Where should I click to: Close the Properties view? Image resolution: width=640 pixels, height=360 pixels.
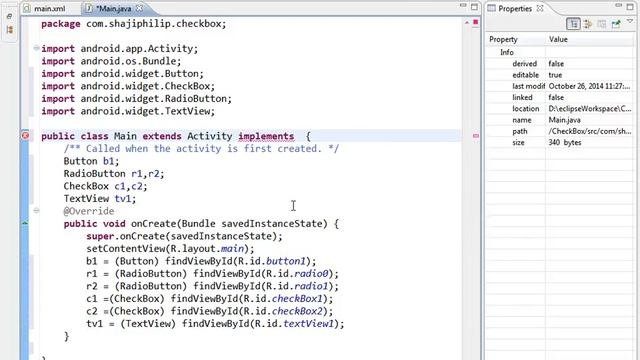click(x=540, y=8)
